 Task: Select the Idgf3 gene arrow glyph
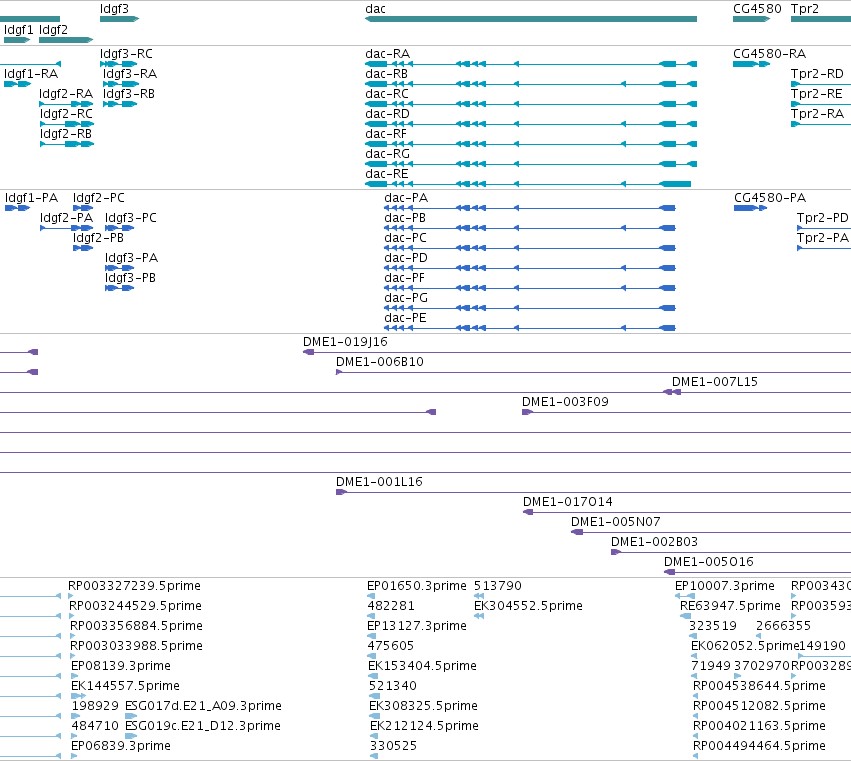point(119,19)
